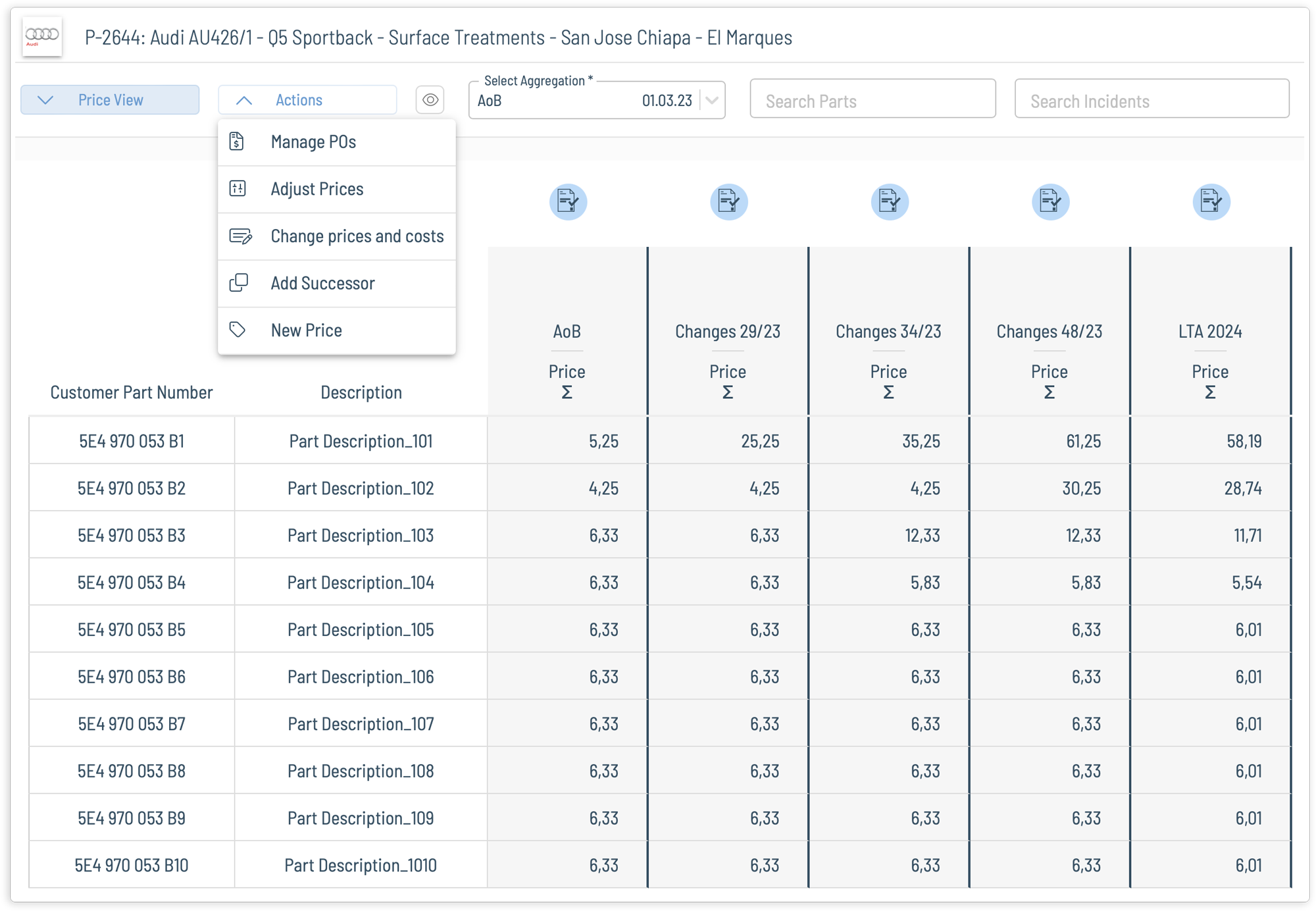Image resolution: width=1316 pixels, height=911 pixels.
Task: Select part 5E4 970 053 B5
Action: (x=132, y=630)
